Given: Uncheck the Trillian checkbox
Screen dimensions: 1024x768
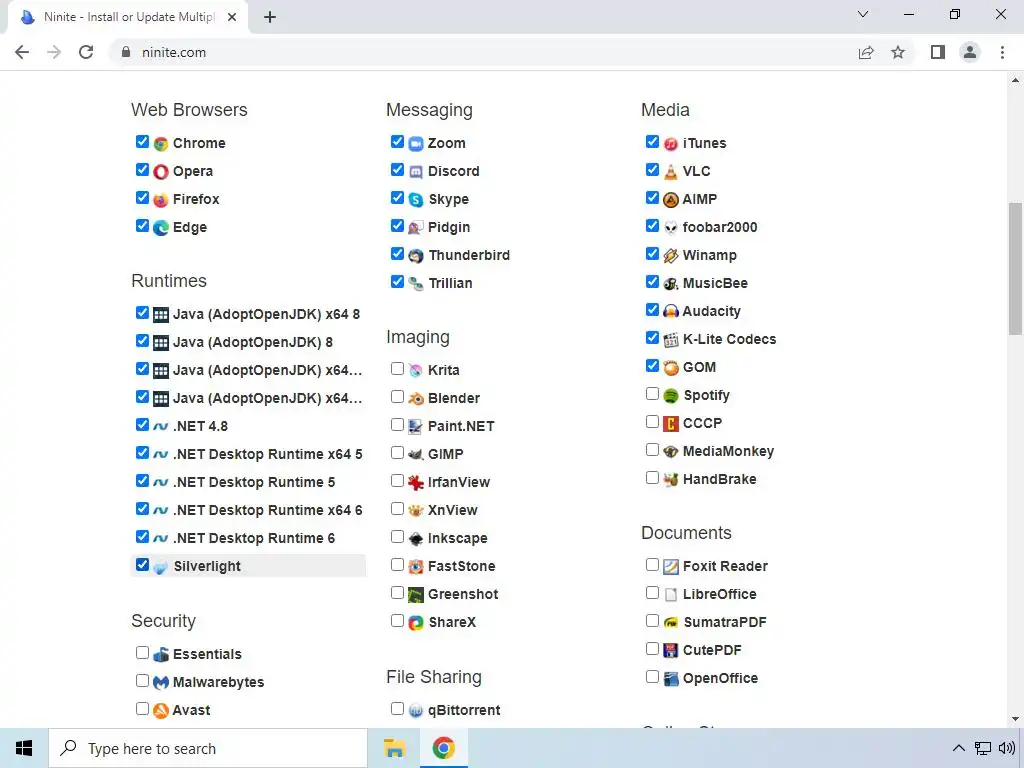Looking at the screenshot, I should point(397,281).
